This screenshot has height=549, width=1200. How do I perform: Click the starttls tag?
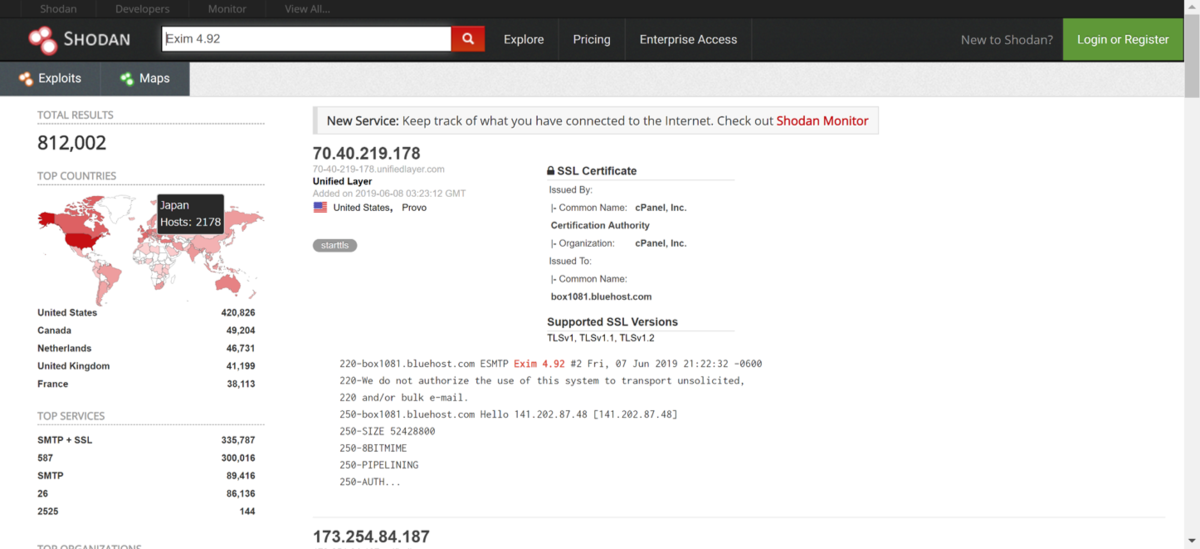(335, 245)
